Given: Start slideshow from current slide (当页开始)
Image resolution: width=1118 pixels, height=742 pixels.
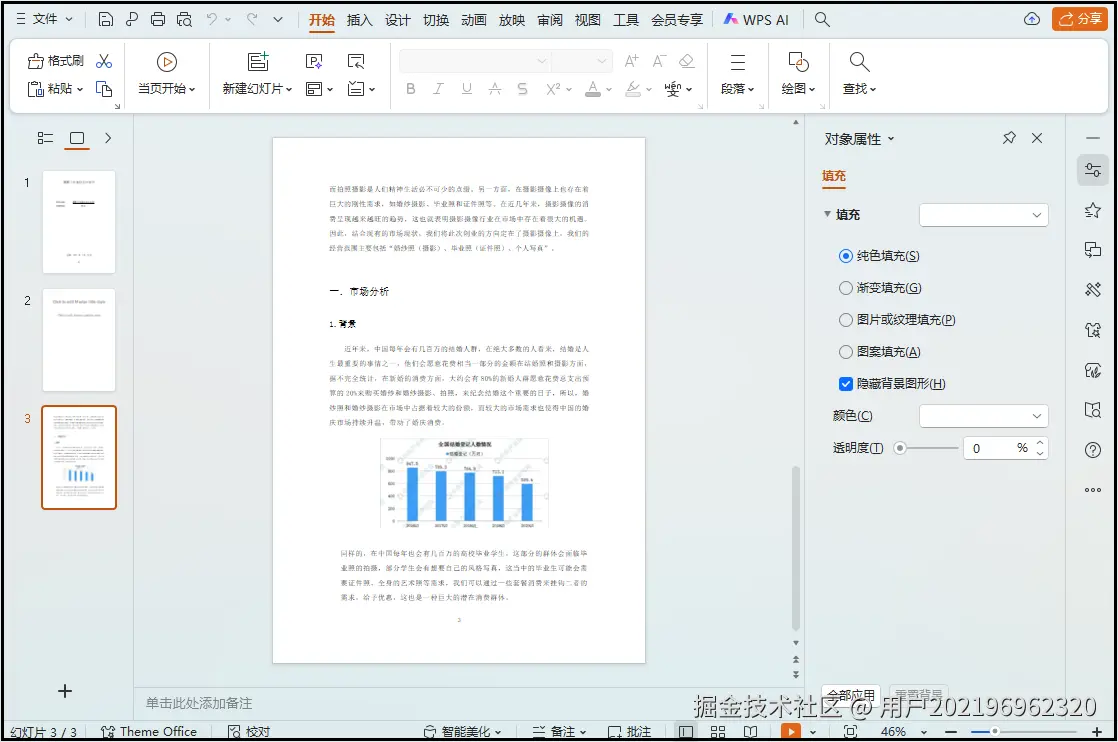Looking at the screenshot, I should (x=166, y=62).
